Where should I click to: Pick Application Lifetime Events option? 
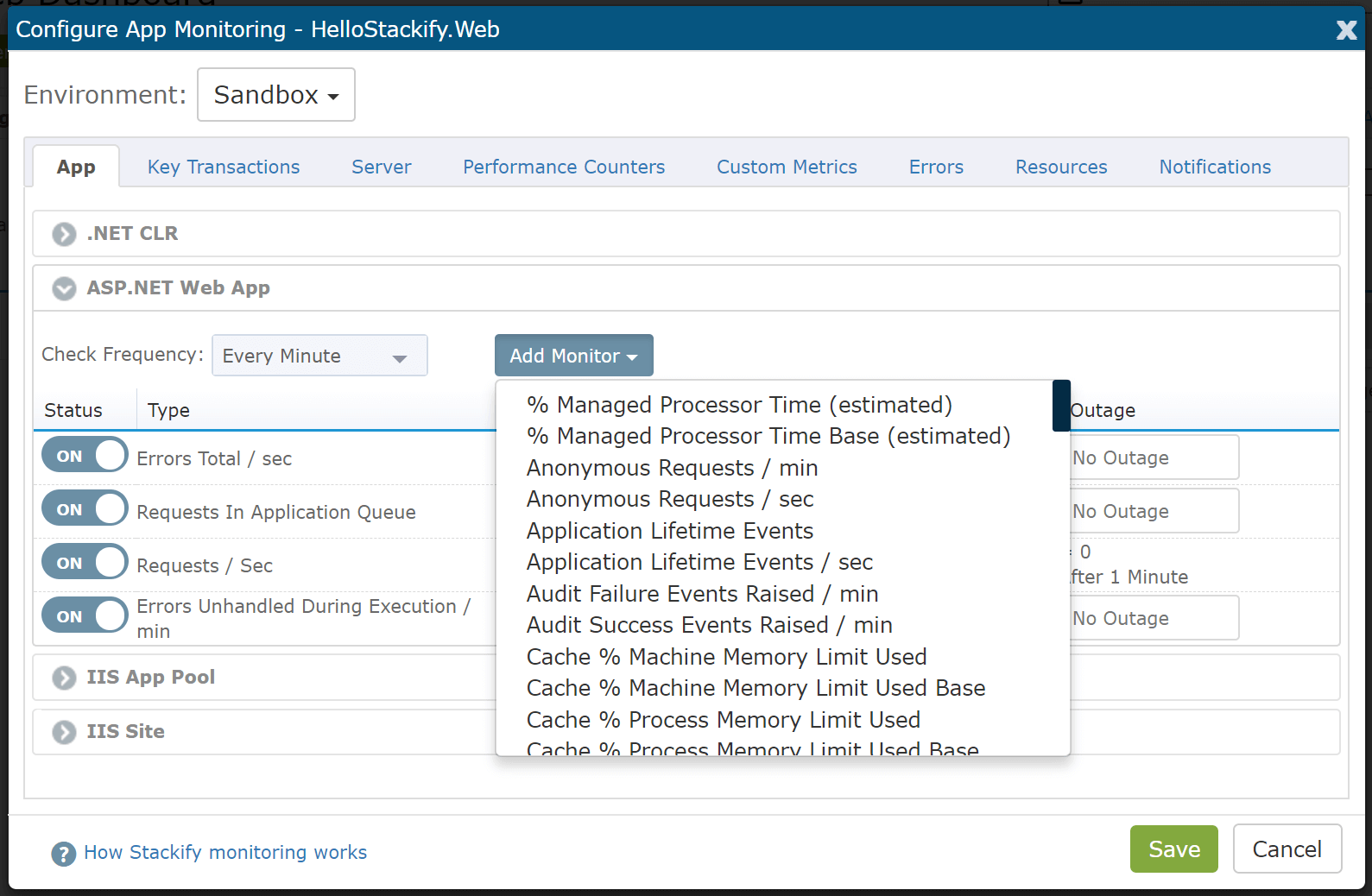pos(670,531)
